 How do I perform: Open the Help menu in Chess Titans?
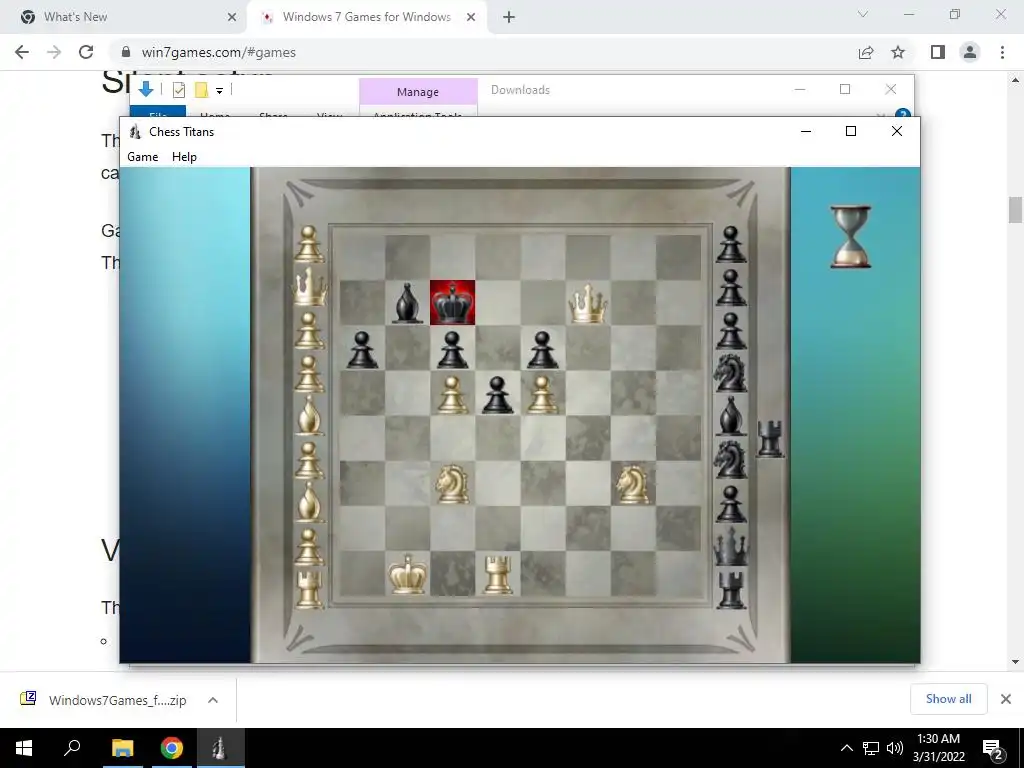tap(184, 157)
